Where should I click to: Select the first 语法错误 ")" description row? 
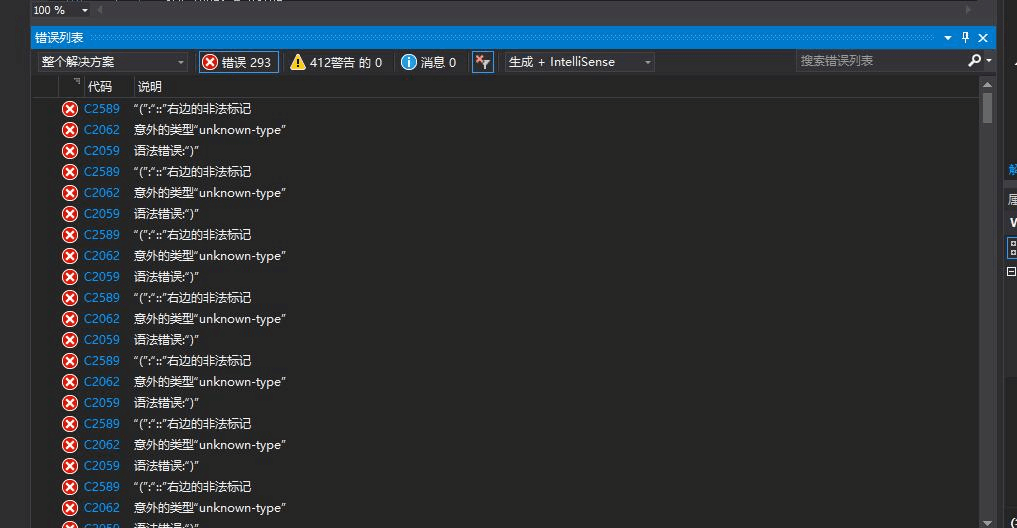[x=166, y=151]
